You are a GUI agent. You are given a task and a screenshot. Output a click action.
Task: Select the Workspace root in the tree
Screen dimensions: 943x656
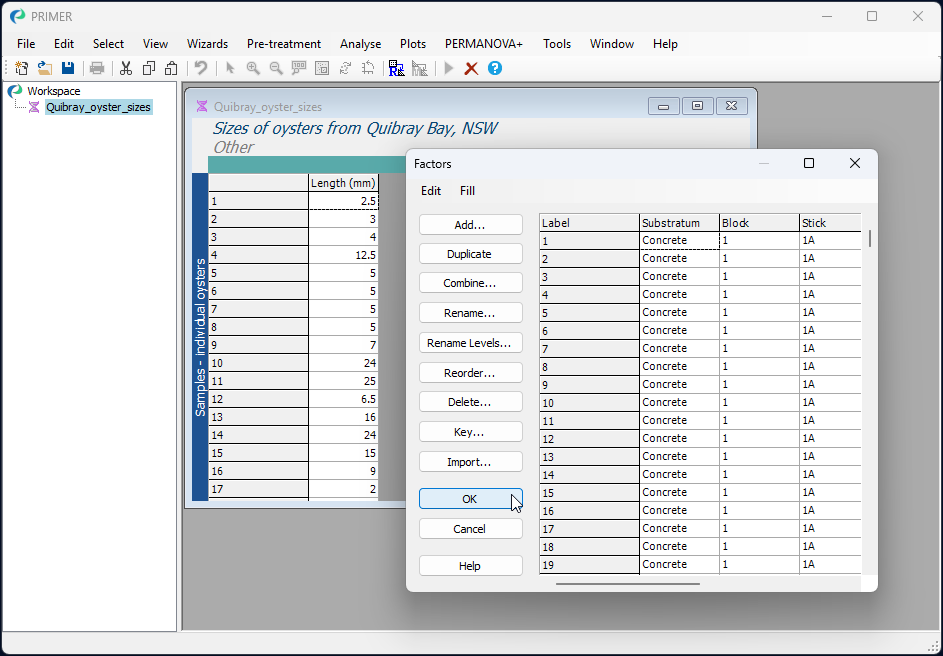(x=52, y=90)
